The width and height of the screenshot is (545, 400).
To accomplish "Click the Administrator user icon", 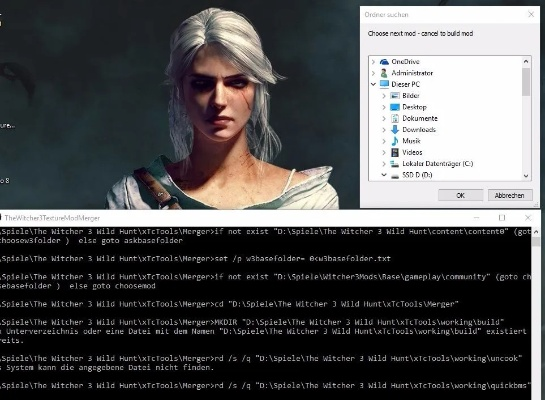I will [x=384, y=73].
